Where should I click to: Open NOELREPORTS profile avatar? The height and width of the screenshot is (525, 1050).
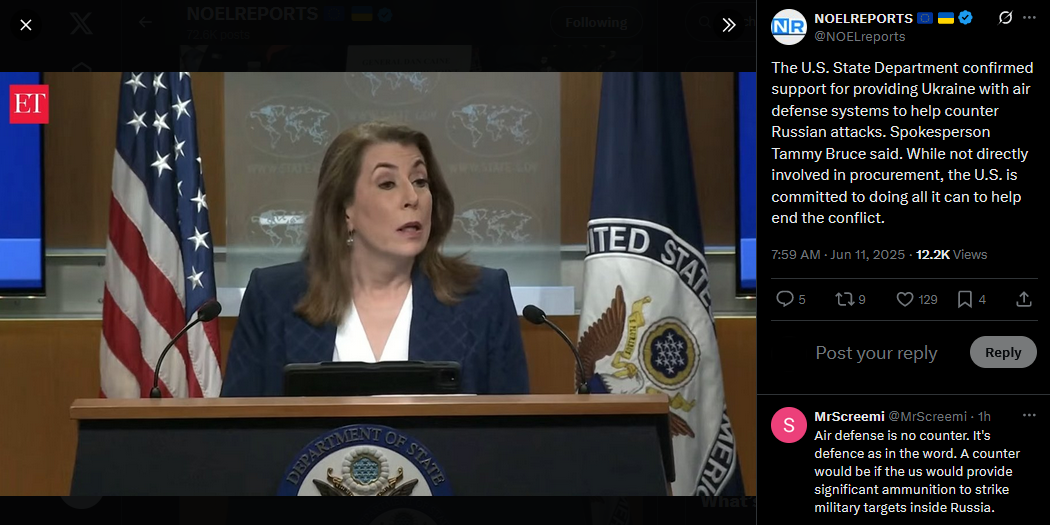tap(788, 27)
